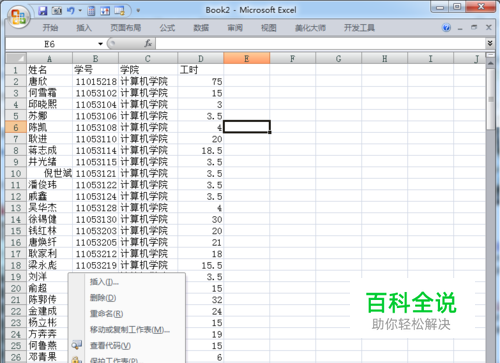The height and width of the screenshot is (363, 500).
Task: Click the cell containing 11053130
Action: [95, 219]
